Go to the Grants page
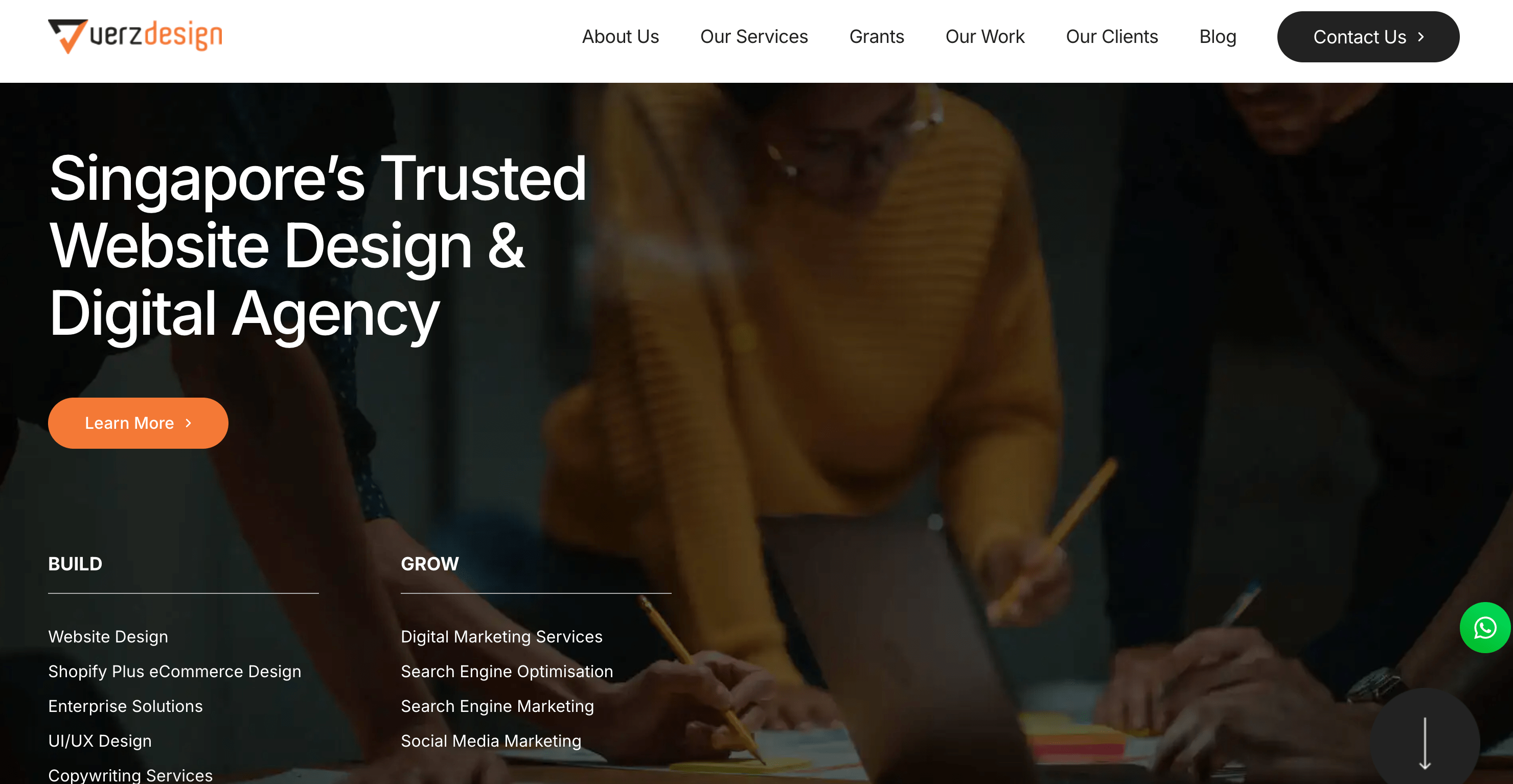Image resolution: width=1513 pixels, height=784 pixels. point(876,37)
